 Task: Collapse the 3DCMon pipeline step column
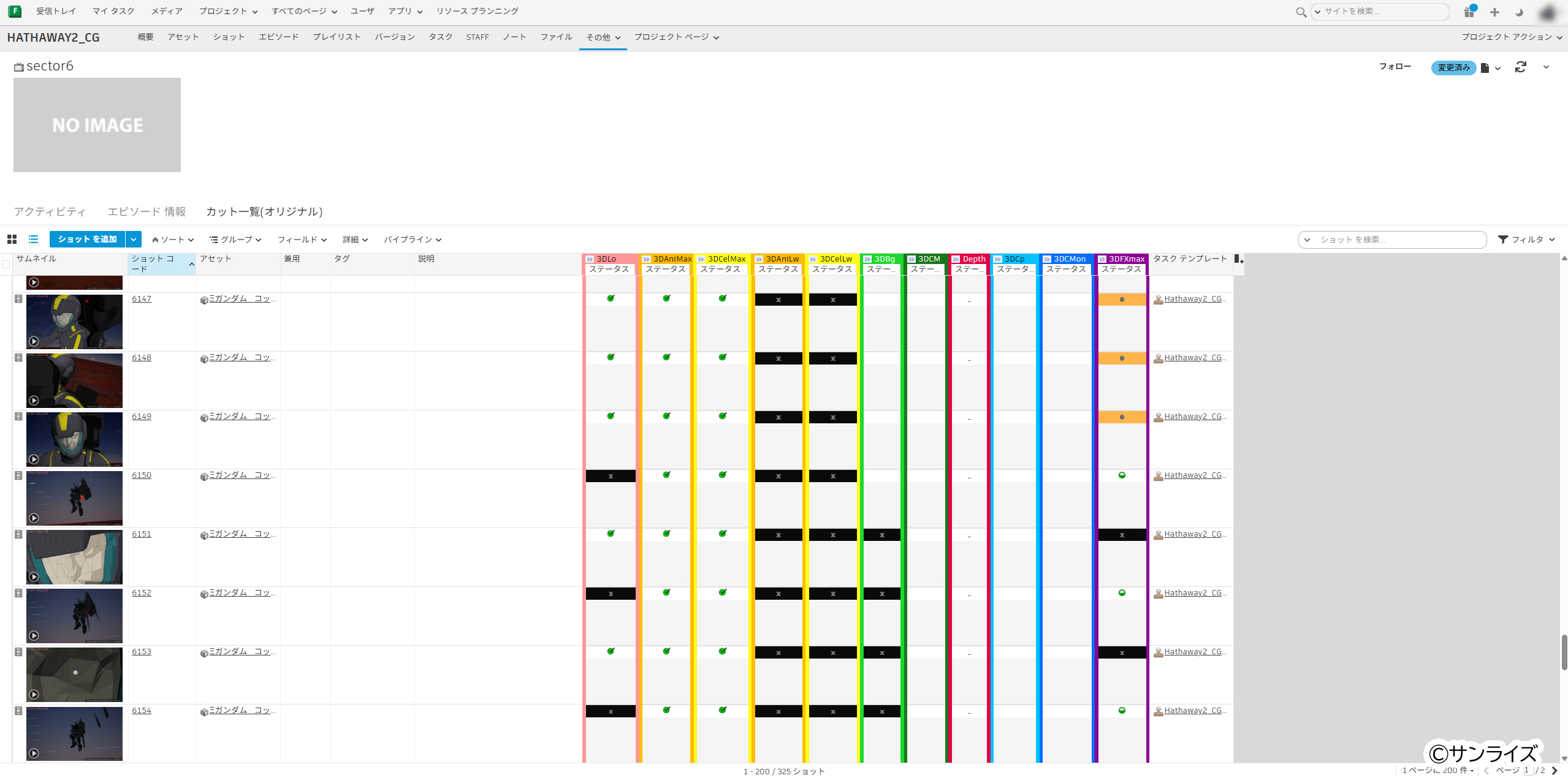click(1047, 259)
